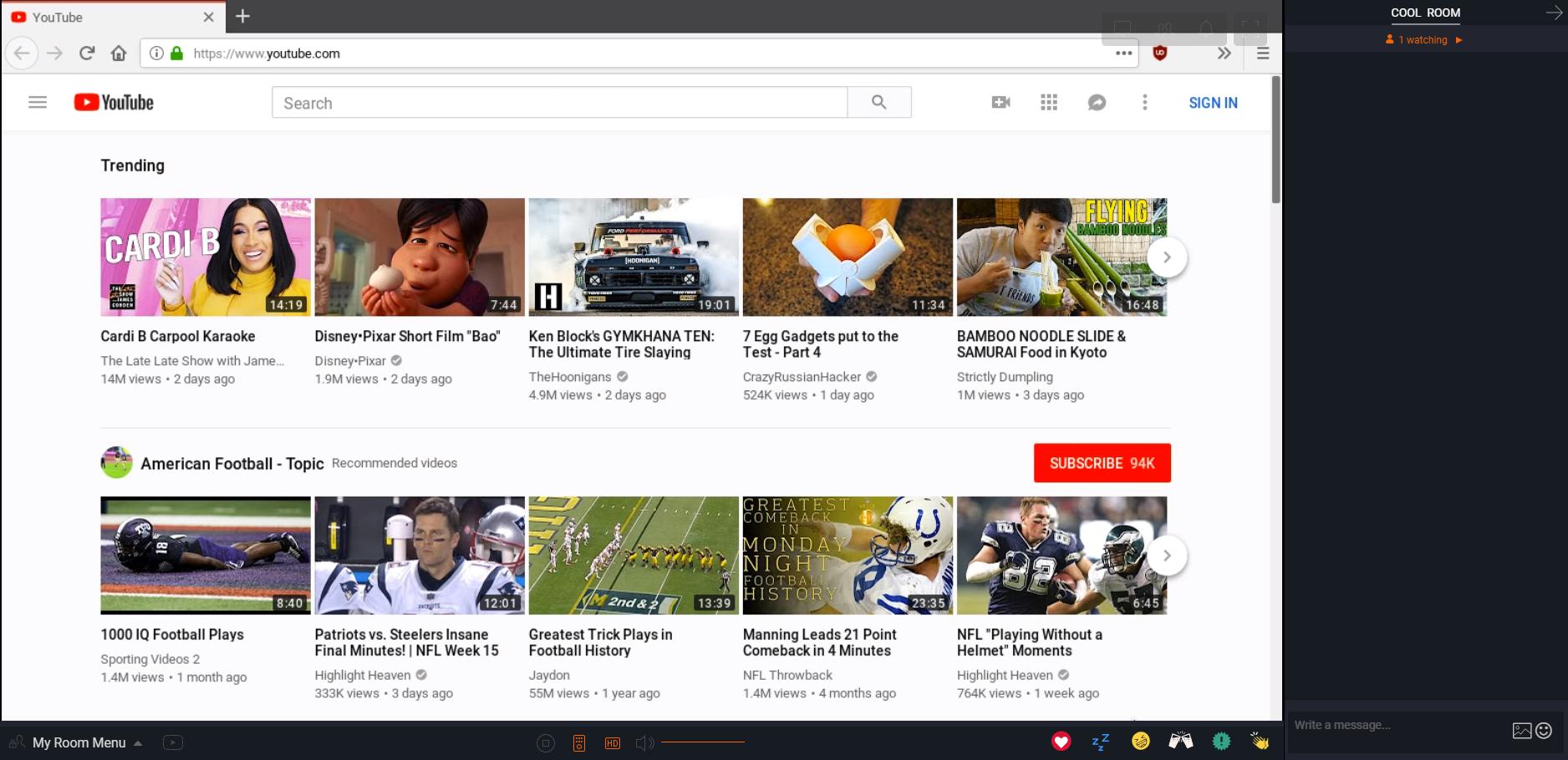Attach an image to chat message

click(1521, 731)
